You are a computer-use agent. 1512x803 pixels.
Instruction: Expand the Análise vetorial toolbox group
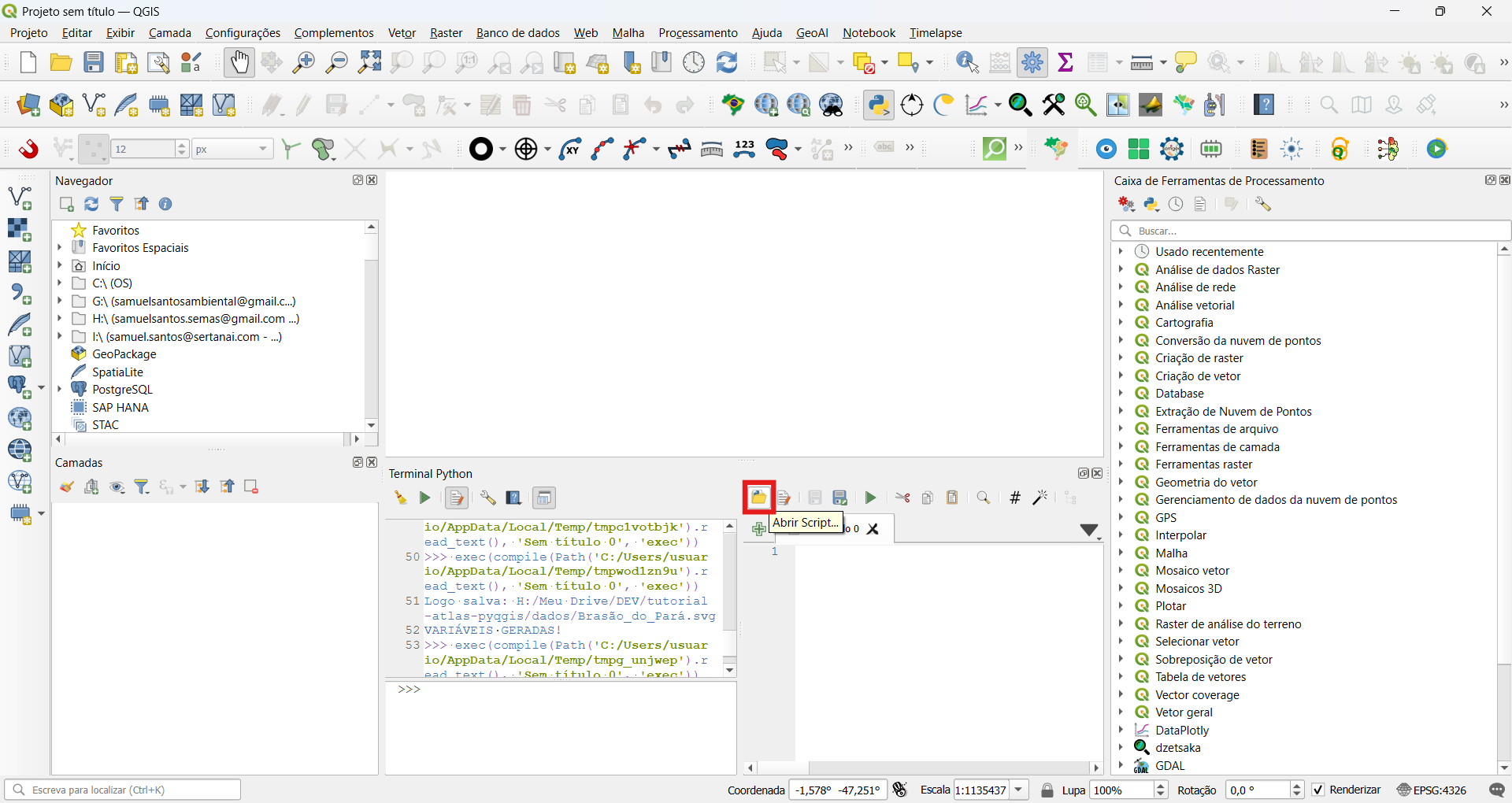point(1121,305)
